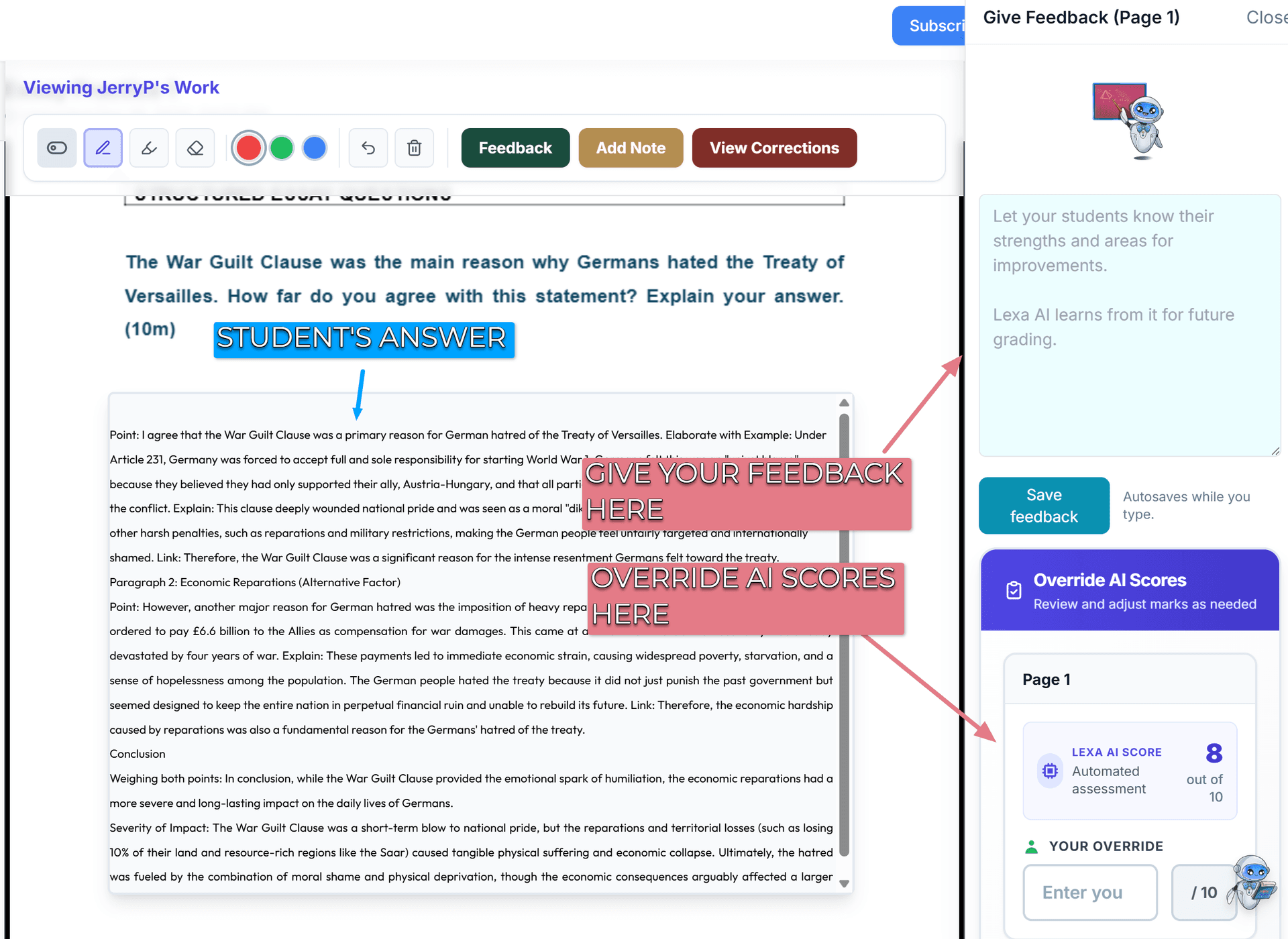The height and width of the screenshot is (939, 1288).
Task: Click the green person icon beside Your Override
Action: tap(1032, 846)
